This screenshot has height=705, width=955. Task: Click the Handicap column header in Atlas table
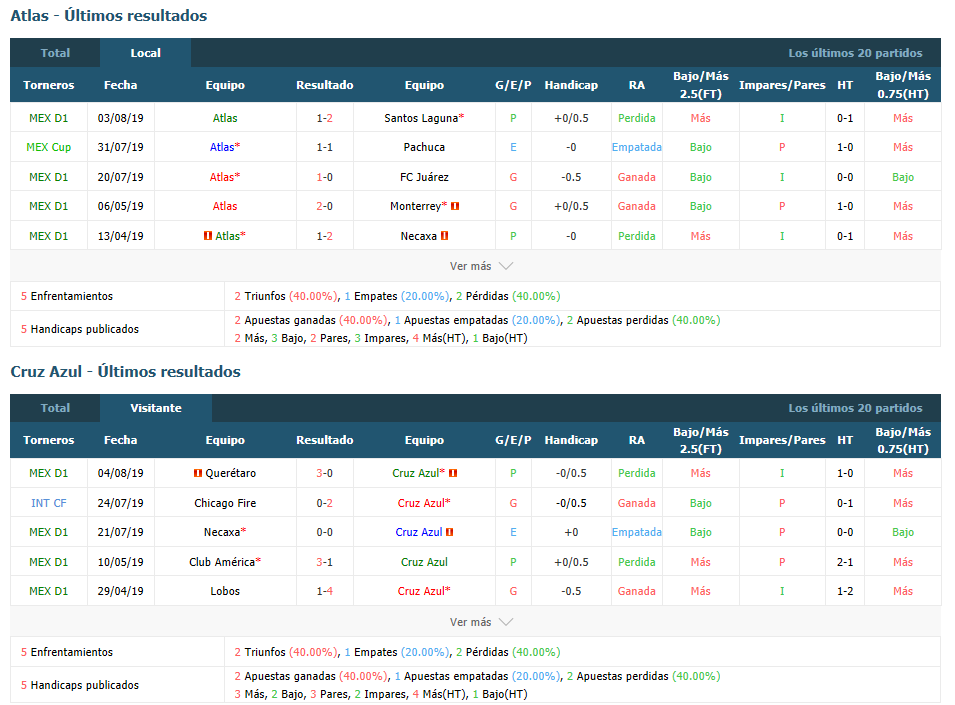571,85
